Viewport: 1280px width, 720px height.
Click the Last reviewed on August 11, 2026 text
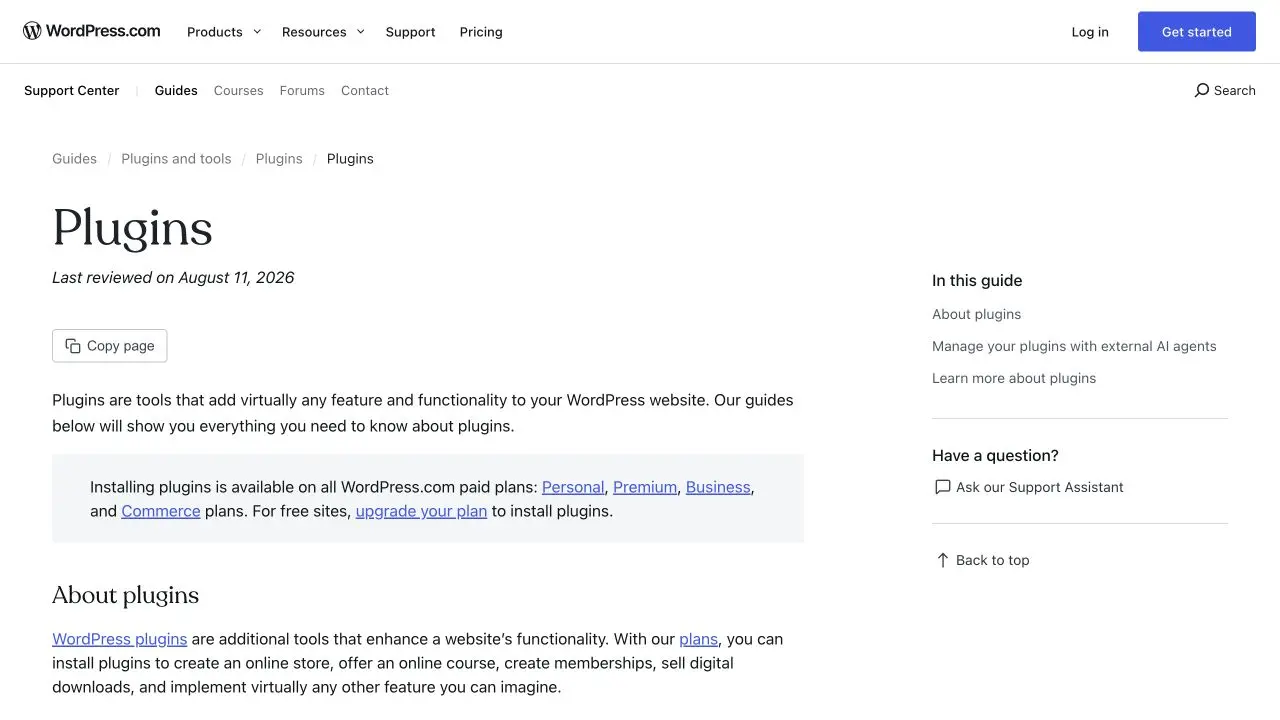point(173,278)
